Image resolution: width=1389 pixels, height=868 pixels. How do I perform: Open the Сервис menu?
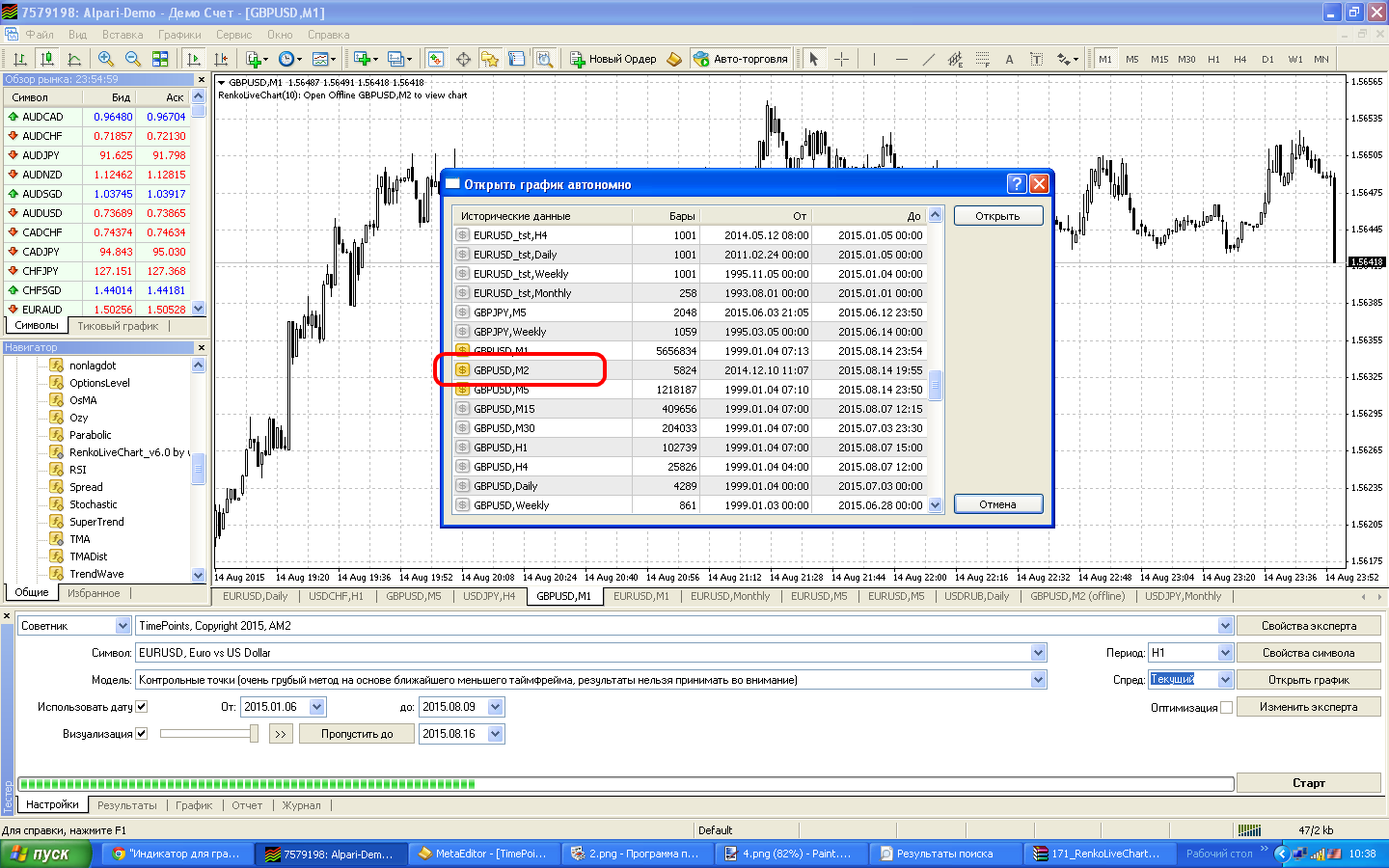click(233, 35)
